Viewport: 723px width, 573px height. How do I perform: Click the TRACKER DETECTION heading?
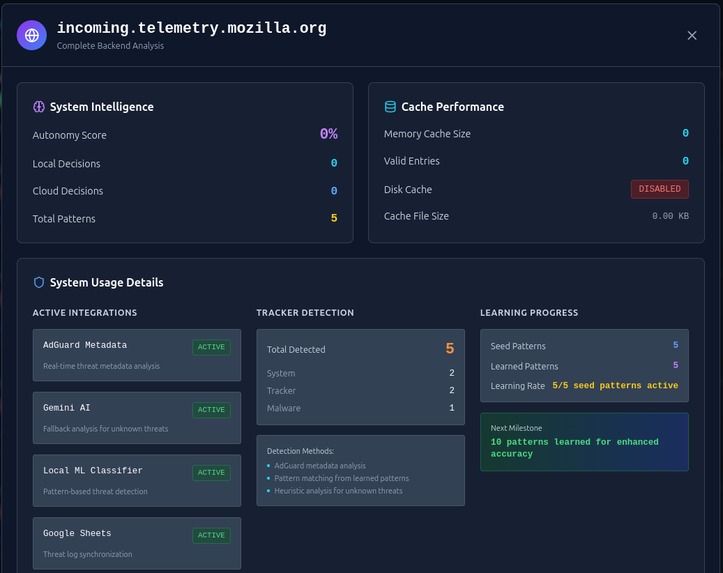pyautogui.click(x=305, y=313)
